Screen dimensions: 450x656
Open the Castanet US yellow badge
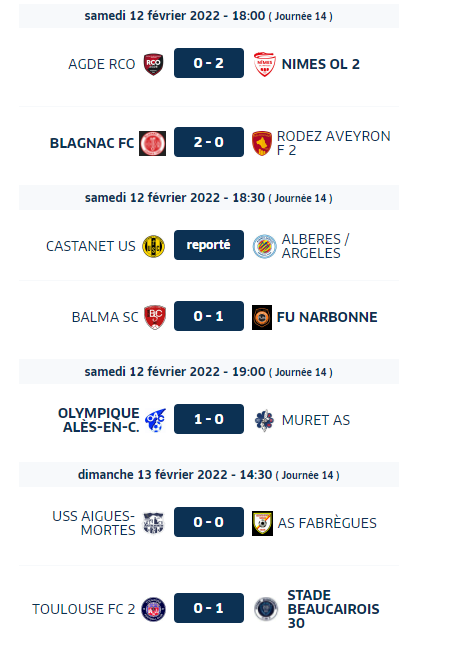click(x=153, y=246)
